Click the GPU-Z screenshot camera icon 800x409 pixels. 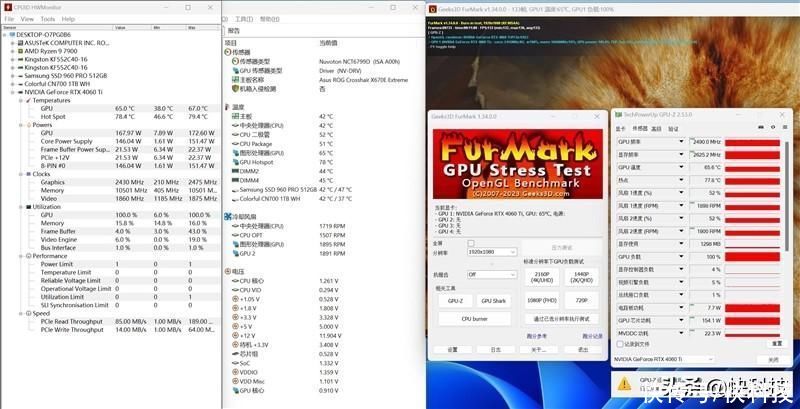(x=761, y=127)
